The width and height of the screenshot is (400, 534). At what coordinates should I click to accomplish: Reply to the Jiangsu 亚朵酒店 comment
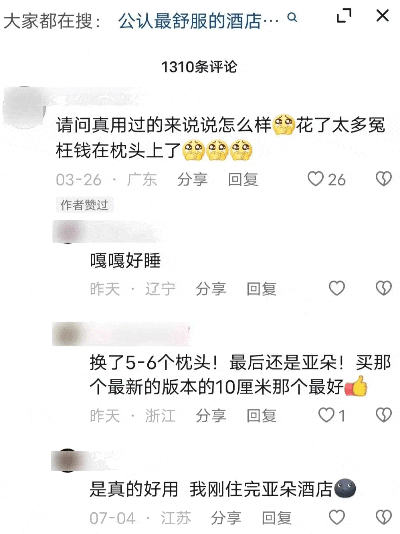pyautogui.click(x=277, y=518)
